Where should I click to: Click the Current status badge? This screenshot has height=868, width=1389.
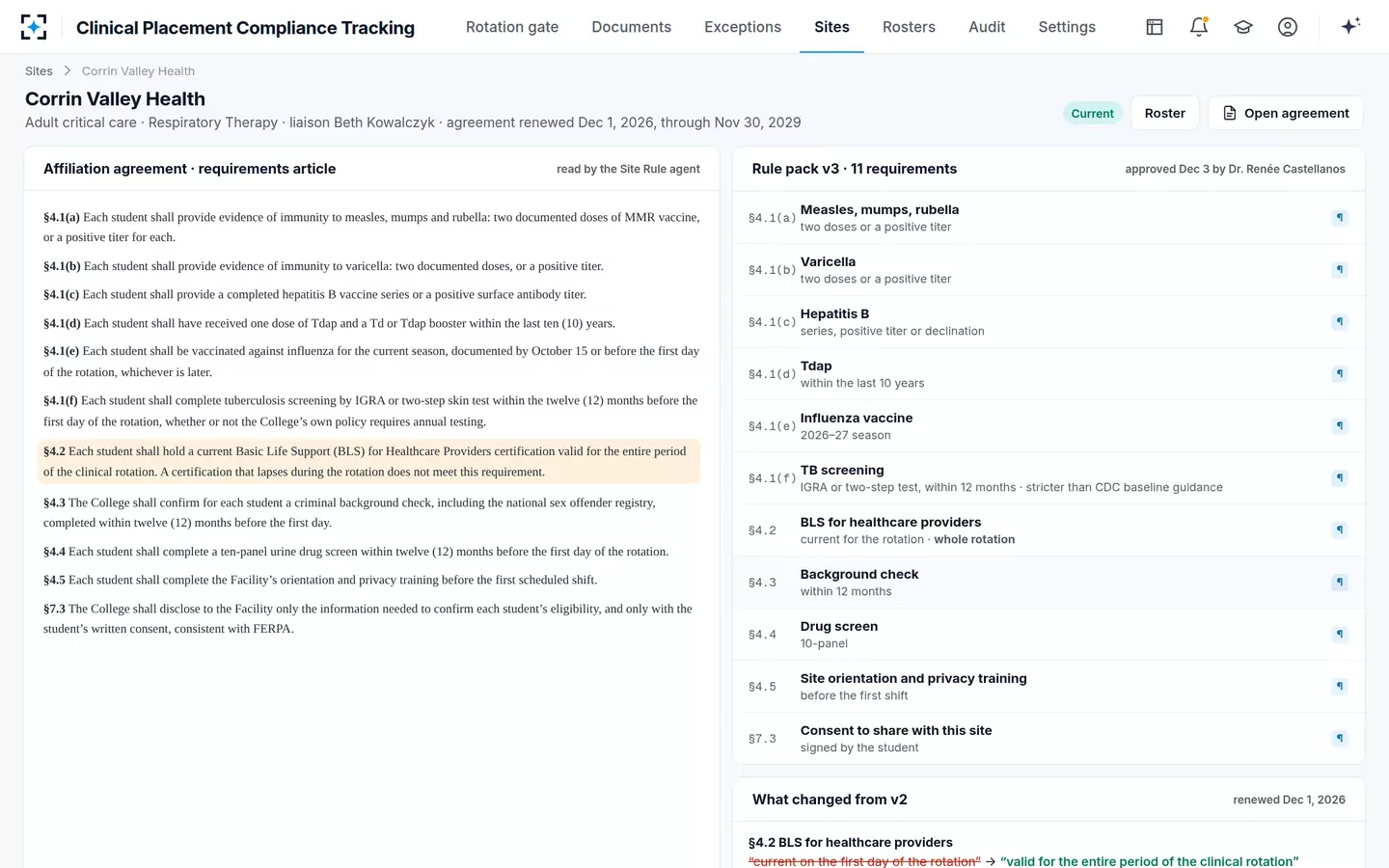1092,114
